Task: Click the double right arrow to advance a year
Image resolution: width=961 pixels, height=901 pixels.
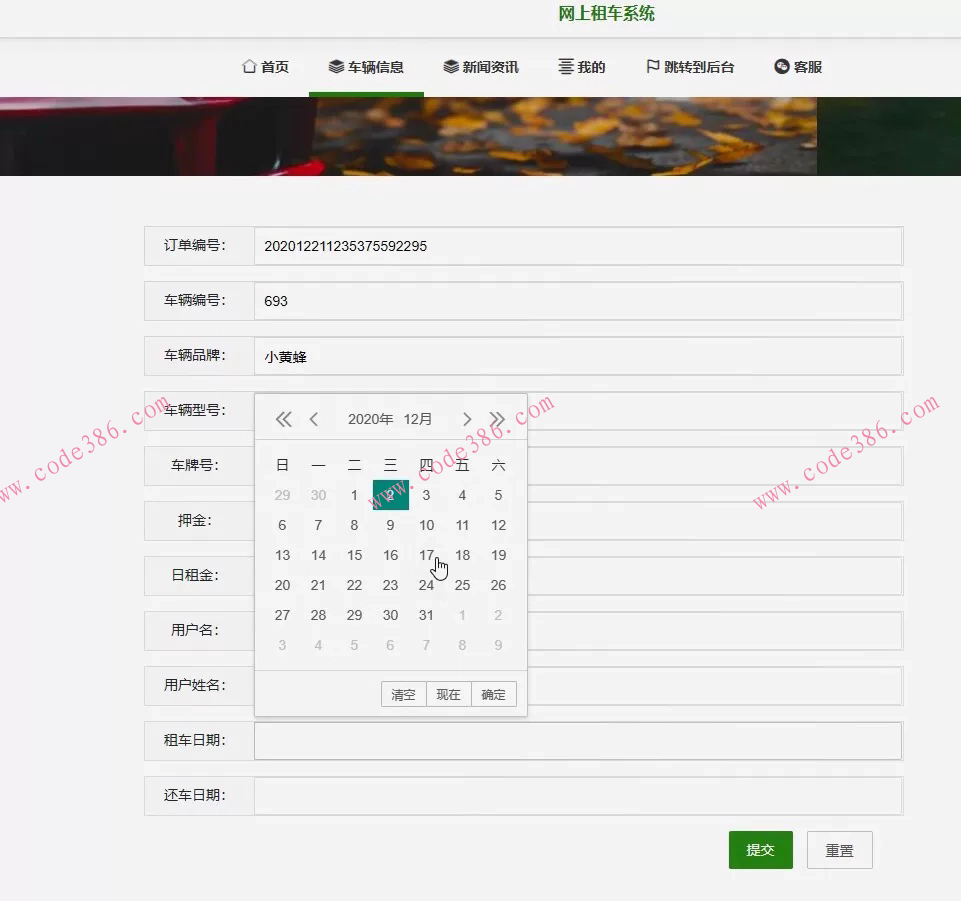Action: coord(497,419)
